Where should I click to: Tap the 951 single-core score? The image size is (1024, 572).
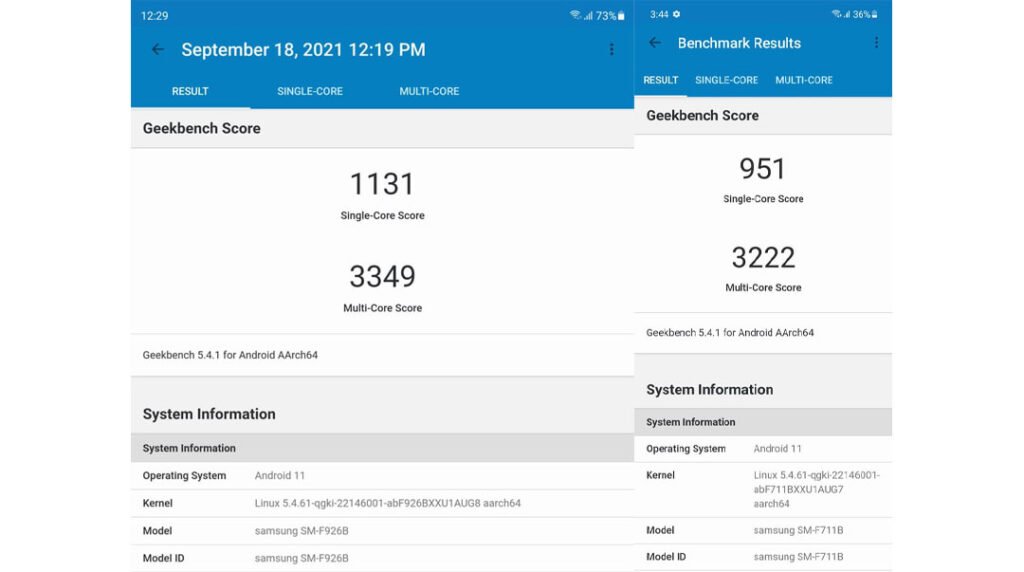pos(762,168)
